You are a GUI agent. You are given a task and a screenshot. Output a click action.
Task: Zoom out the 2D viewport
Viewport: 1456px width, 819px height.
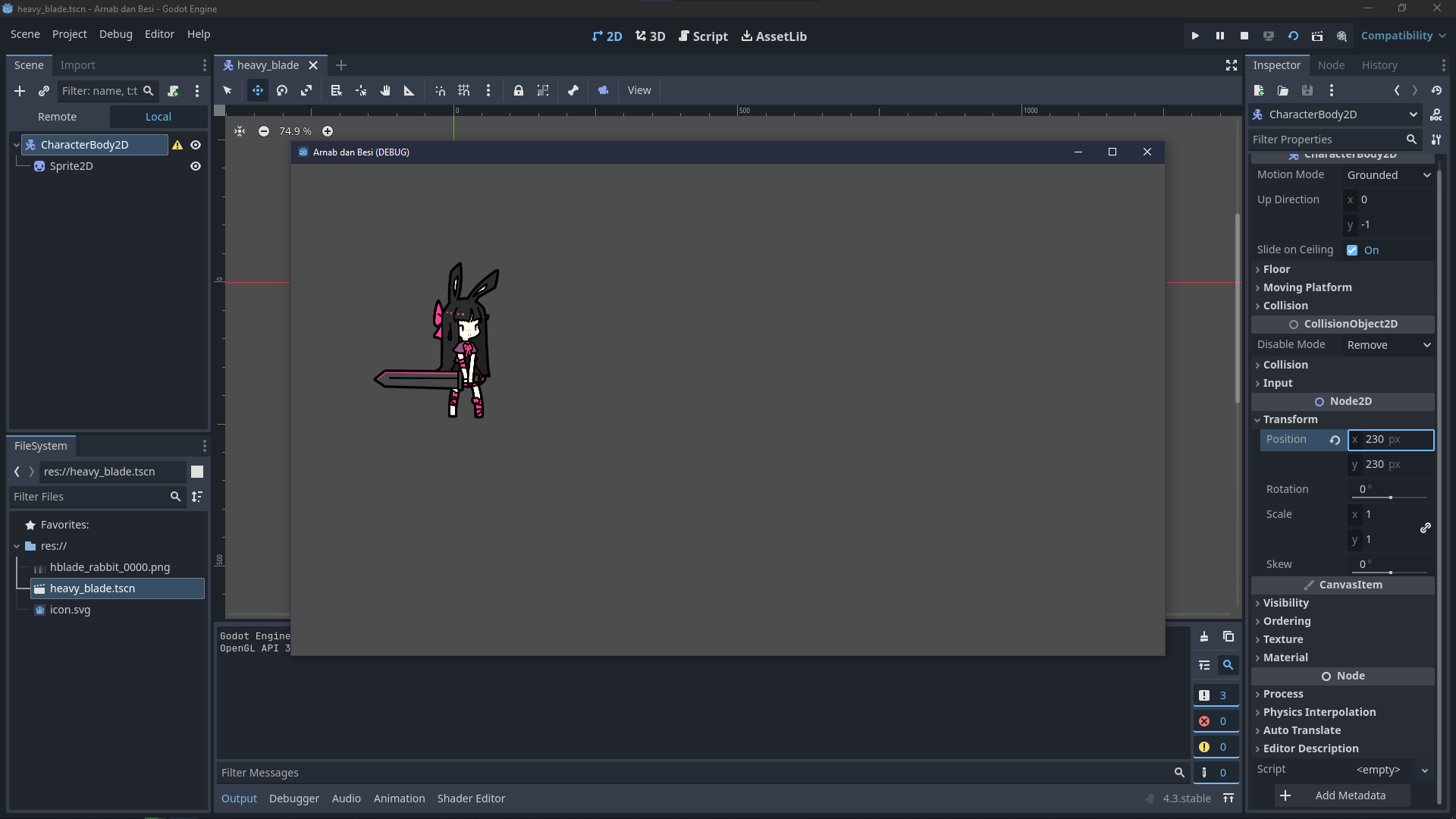pos(264,131)
